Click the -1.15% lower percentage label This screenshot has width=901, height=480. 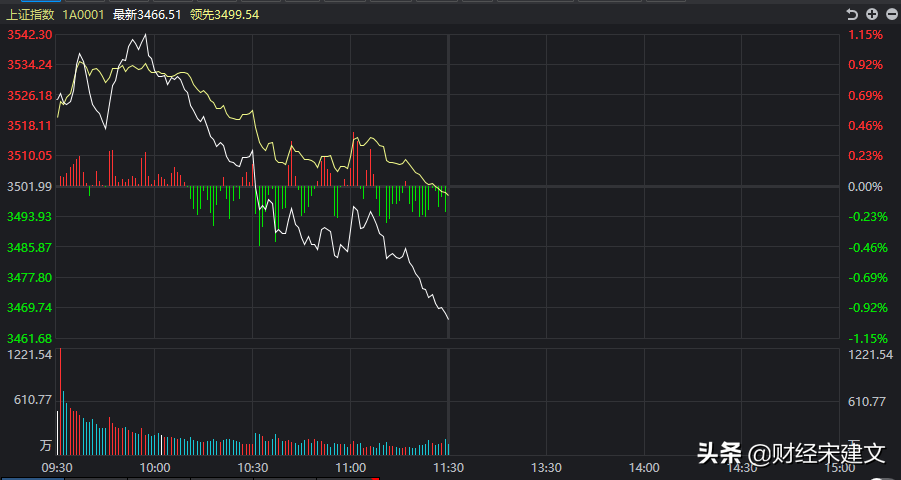pyautogui.click(x=865, y=339)
